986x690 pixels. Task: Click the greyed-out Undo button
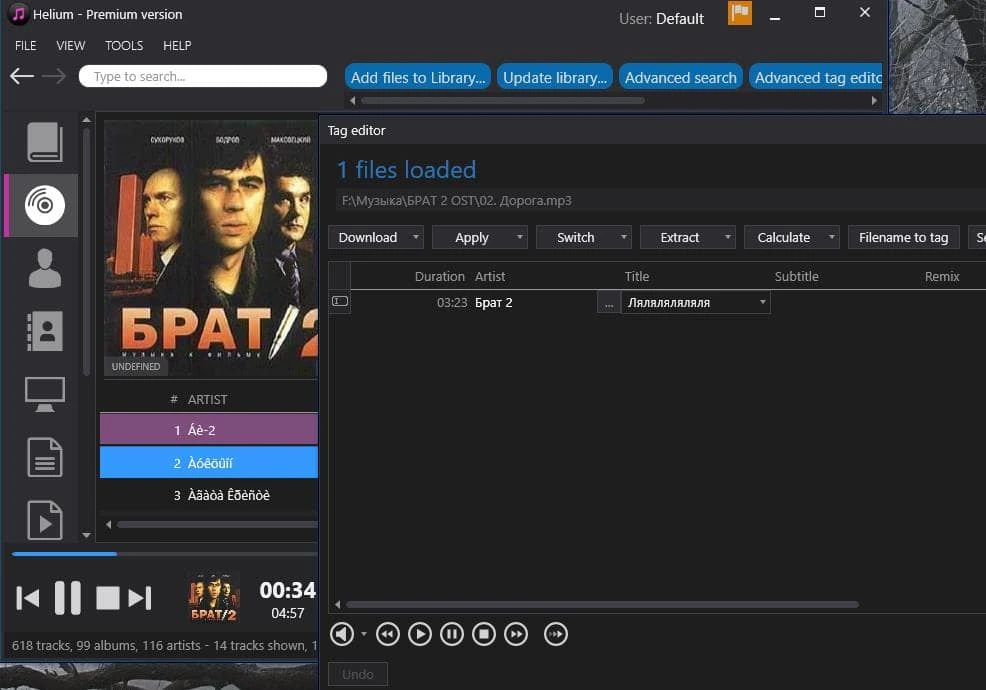(x=358, y=674)
